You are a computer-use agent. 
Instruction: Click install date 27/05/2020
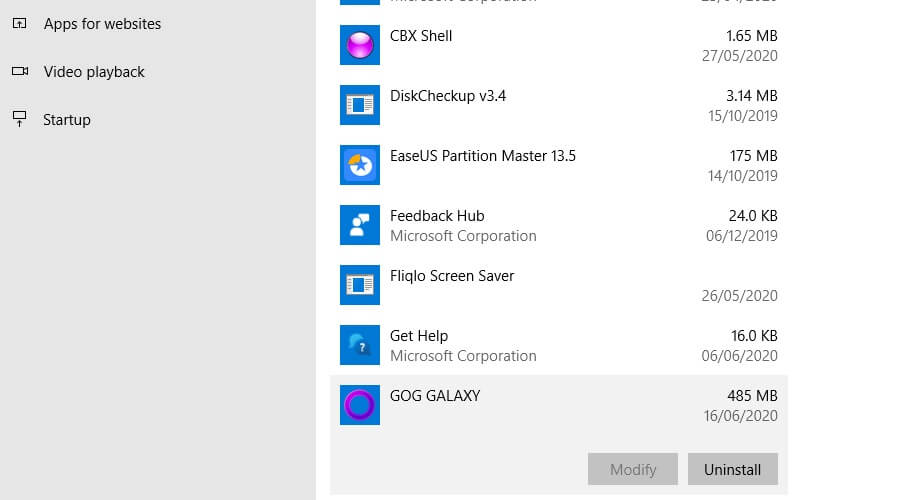(x=739, y=56)
